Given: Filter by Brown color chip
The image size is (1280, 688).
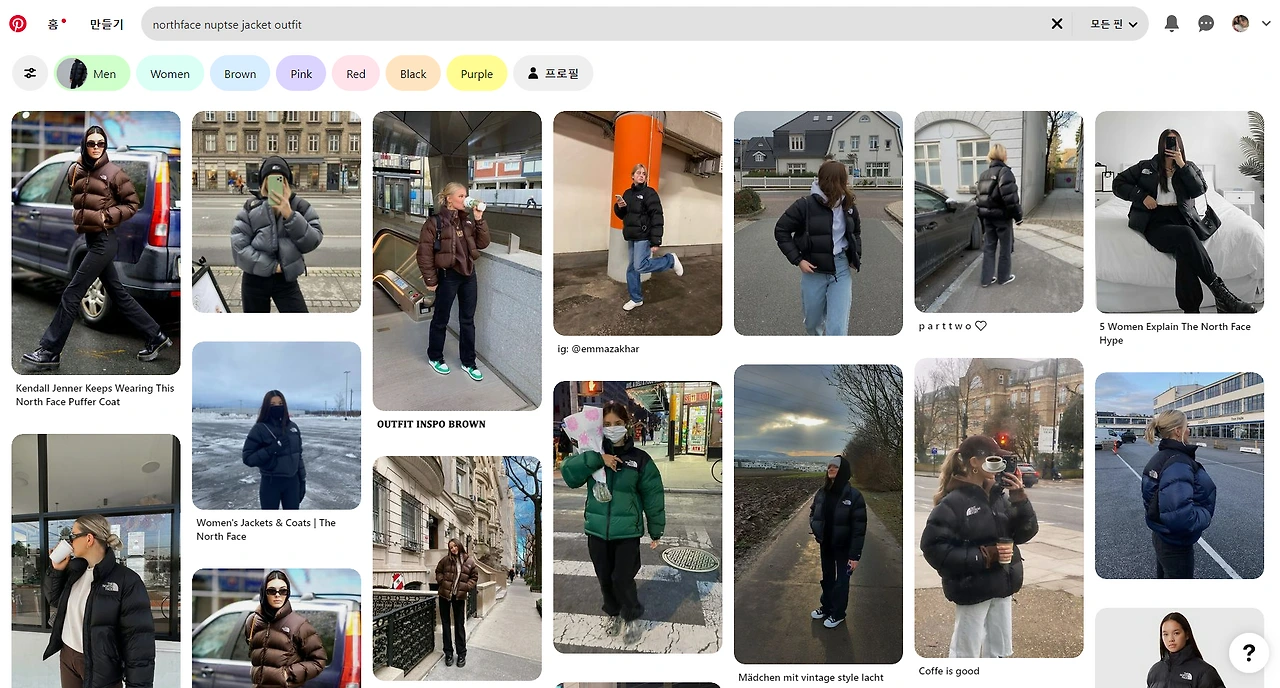Looking at the screenshot, I should 240,73.
